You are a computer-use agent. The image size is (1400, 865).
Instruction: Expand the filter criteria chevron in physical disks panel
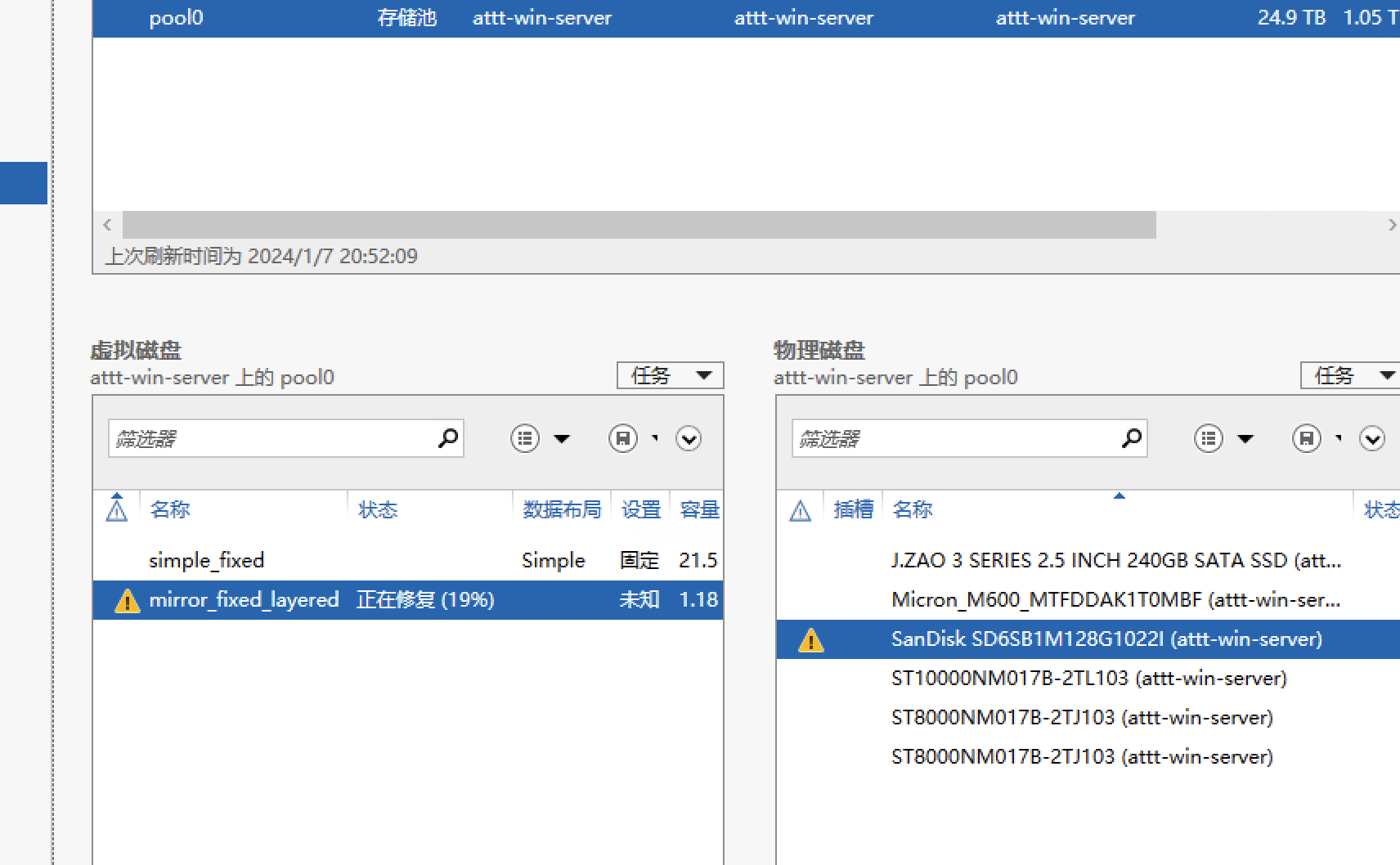(1372, 438)
